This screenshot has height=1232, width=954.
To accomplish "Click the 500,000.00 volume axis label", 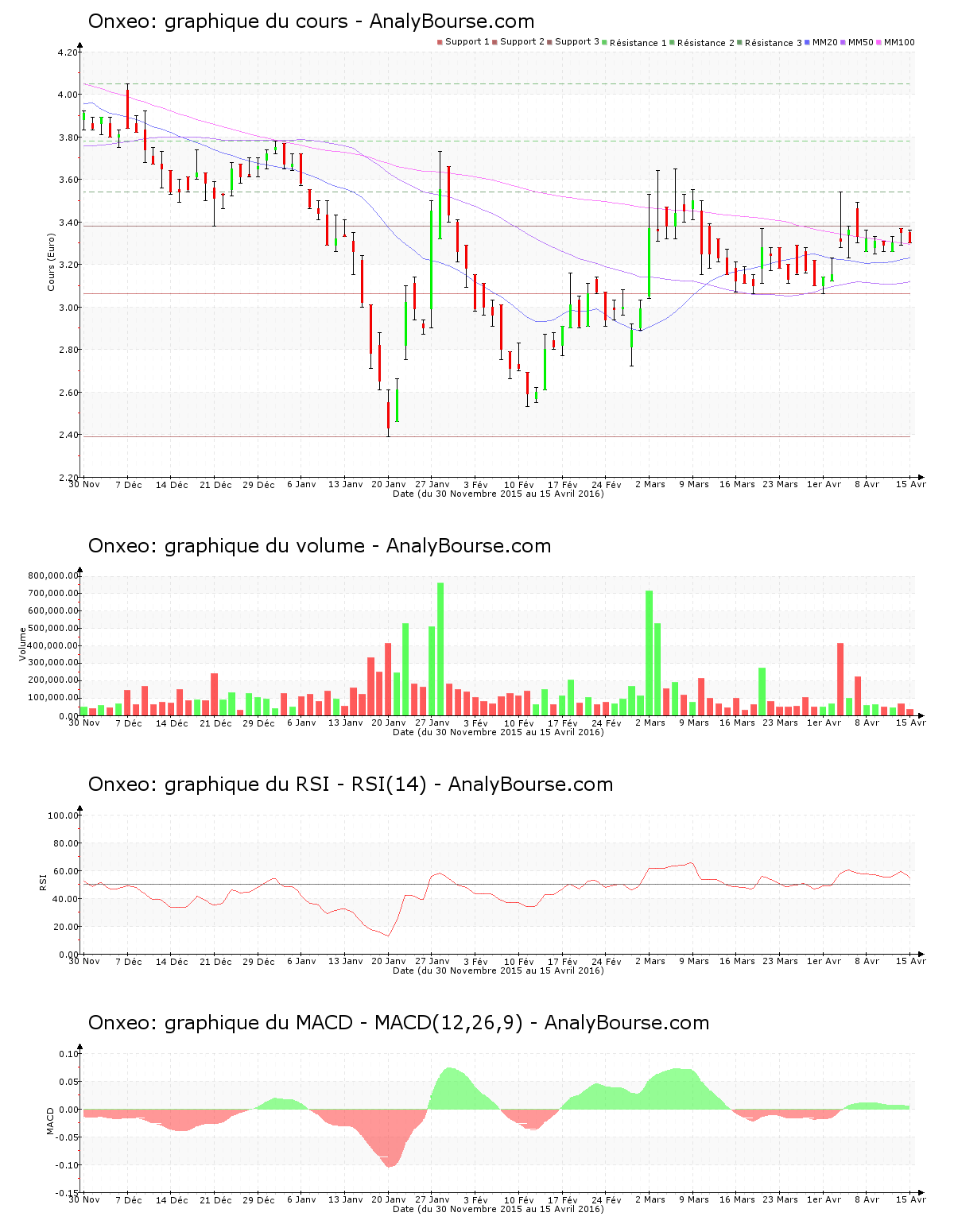I will [53, 628].
